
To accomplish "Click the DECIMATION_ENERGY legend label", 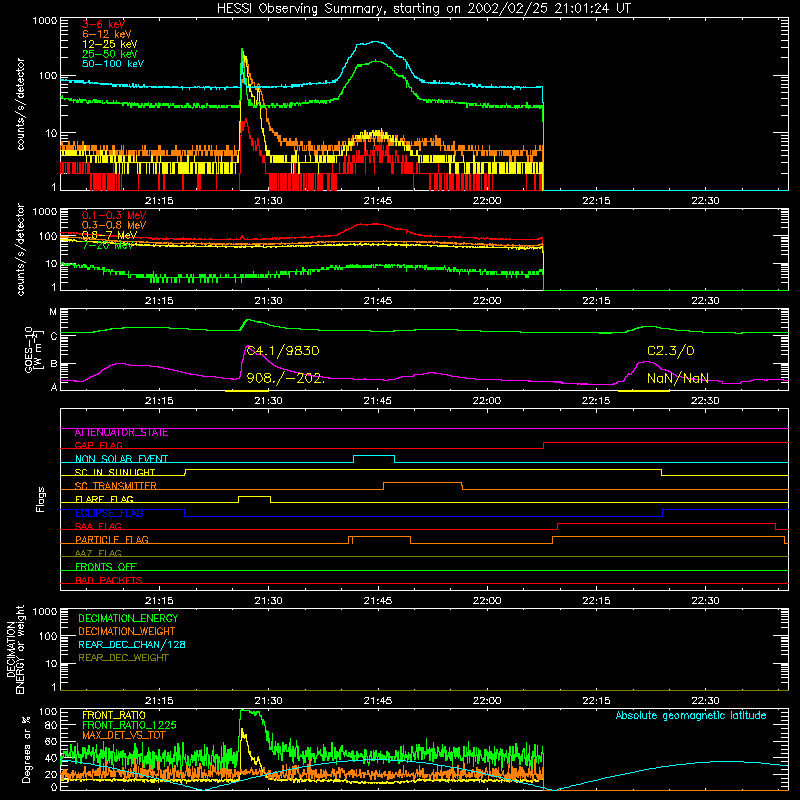I will [x=128, y=618].
